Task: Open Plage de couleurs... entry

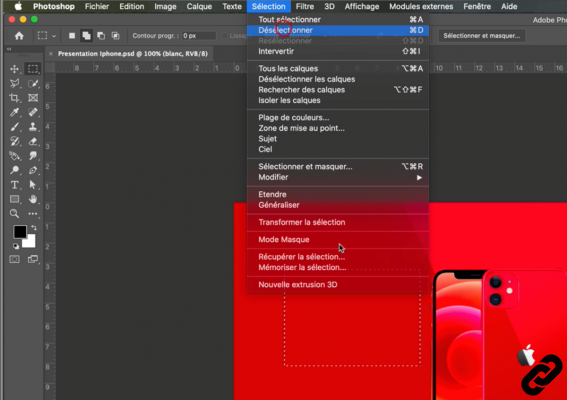Action: coord(338,118)
